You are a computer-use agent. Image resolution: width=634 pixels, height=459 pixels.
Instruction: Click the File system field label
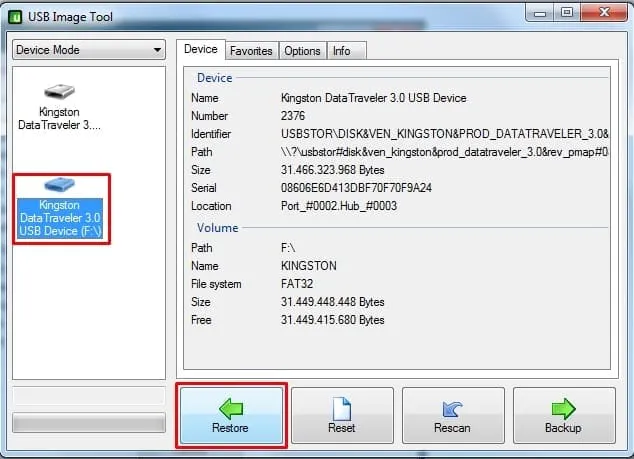point(216,284)
